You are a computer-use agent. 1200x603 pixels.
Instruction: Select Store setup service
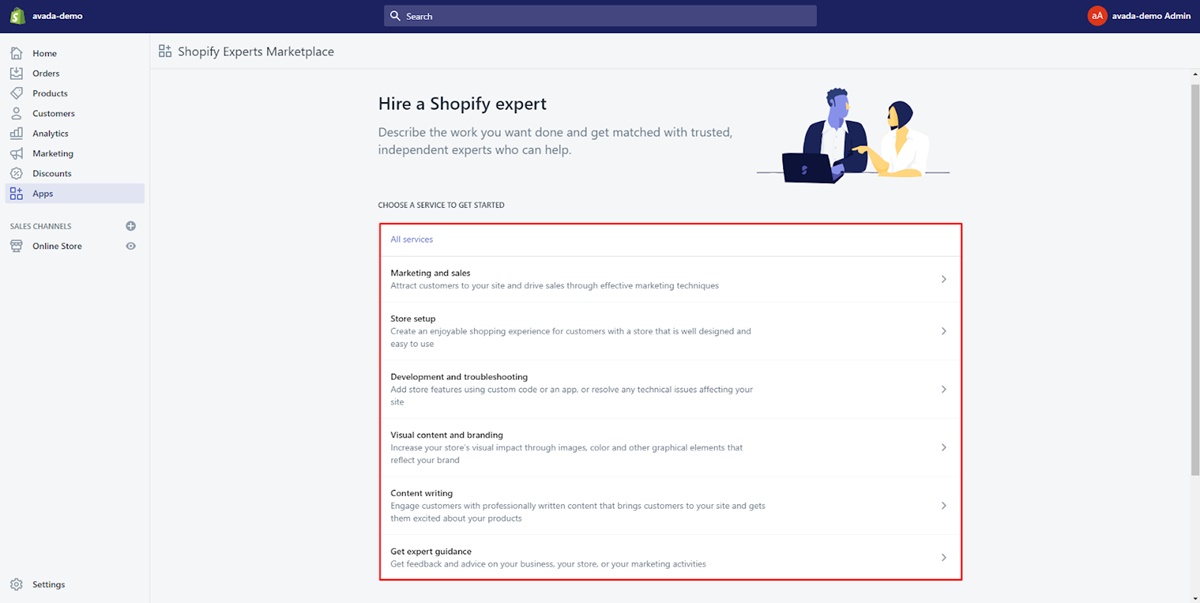point(670,331)
